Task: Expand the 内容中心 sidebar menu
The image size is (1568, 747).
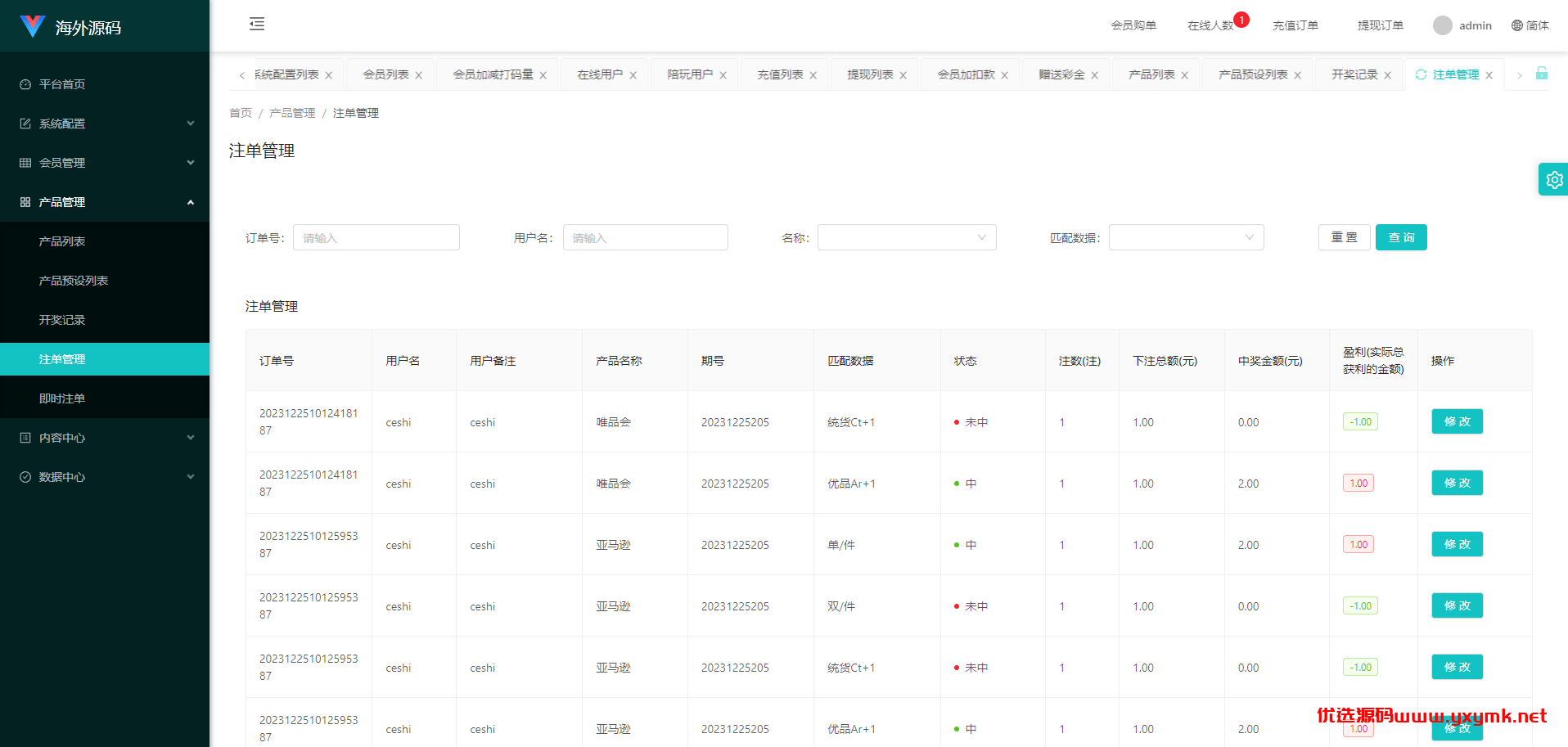Action: tap(105, 438)
